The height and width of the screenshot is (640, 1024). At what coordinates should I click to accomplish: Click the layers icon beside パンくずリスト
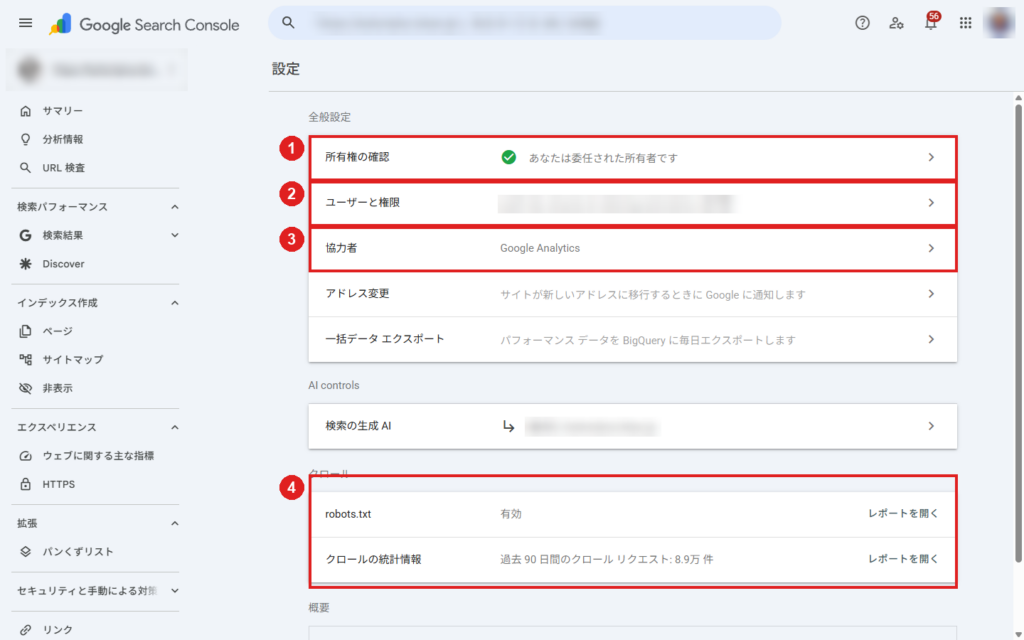(x=25, y=552)
